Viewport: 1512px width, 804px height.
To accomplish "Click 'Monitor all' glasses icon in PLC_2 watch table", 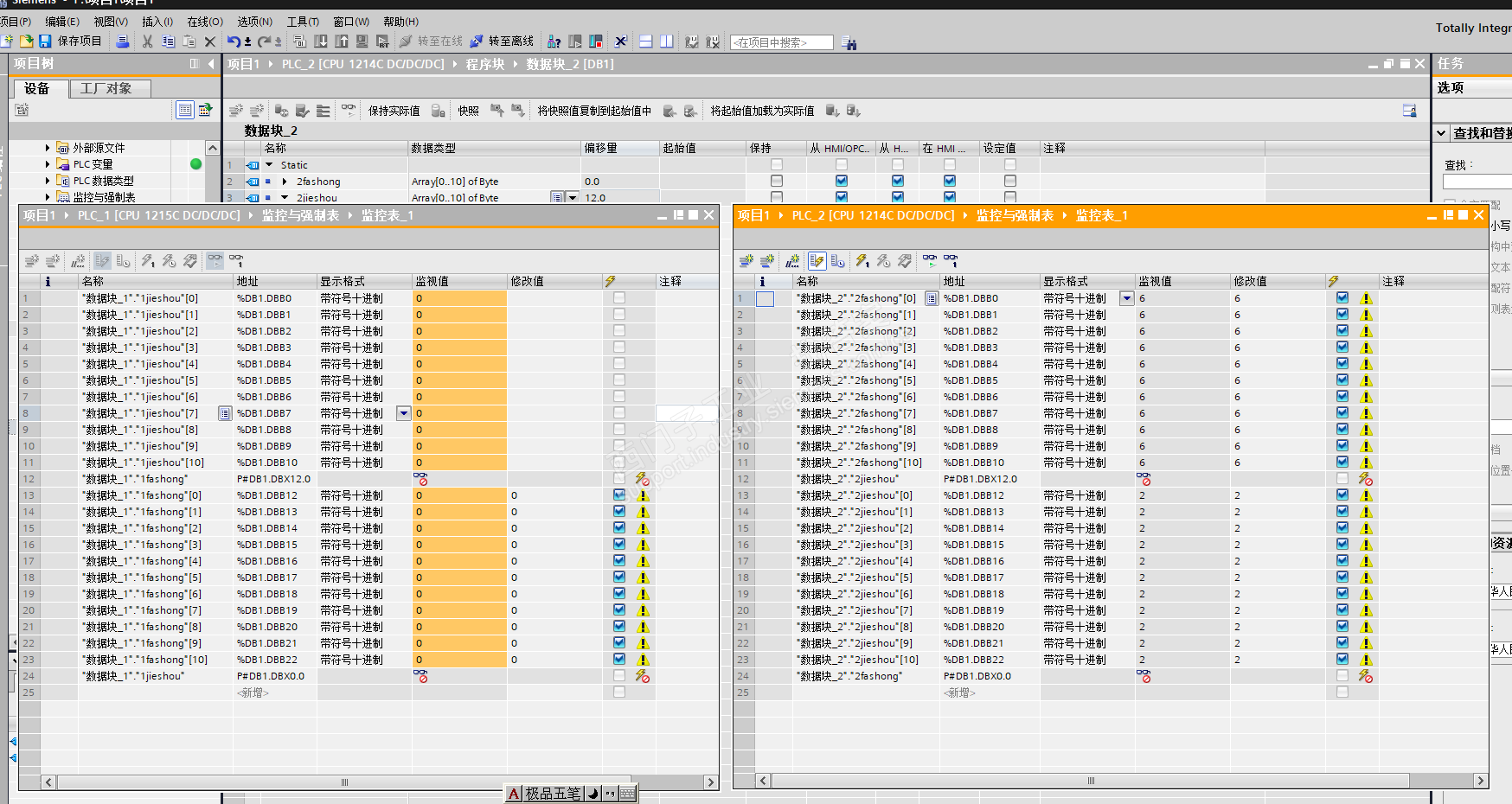I will [x=930, y=260].
